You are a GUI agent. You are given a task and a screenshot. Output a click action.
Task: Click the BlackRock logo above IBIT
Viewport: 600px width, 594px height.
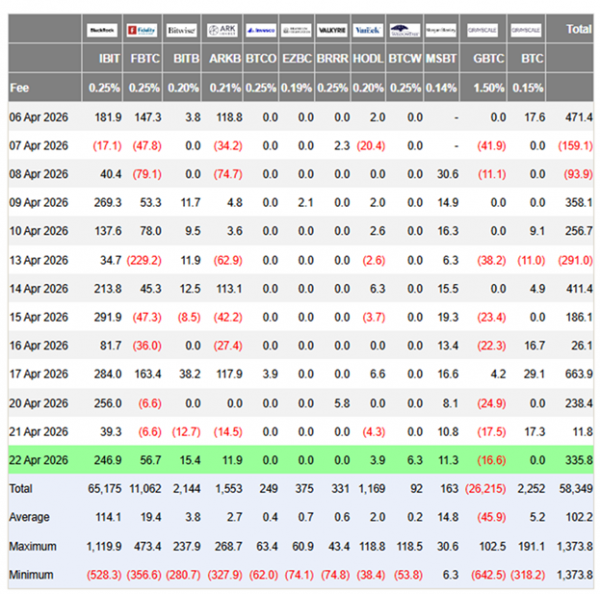(x=102, y=30)
